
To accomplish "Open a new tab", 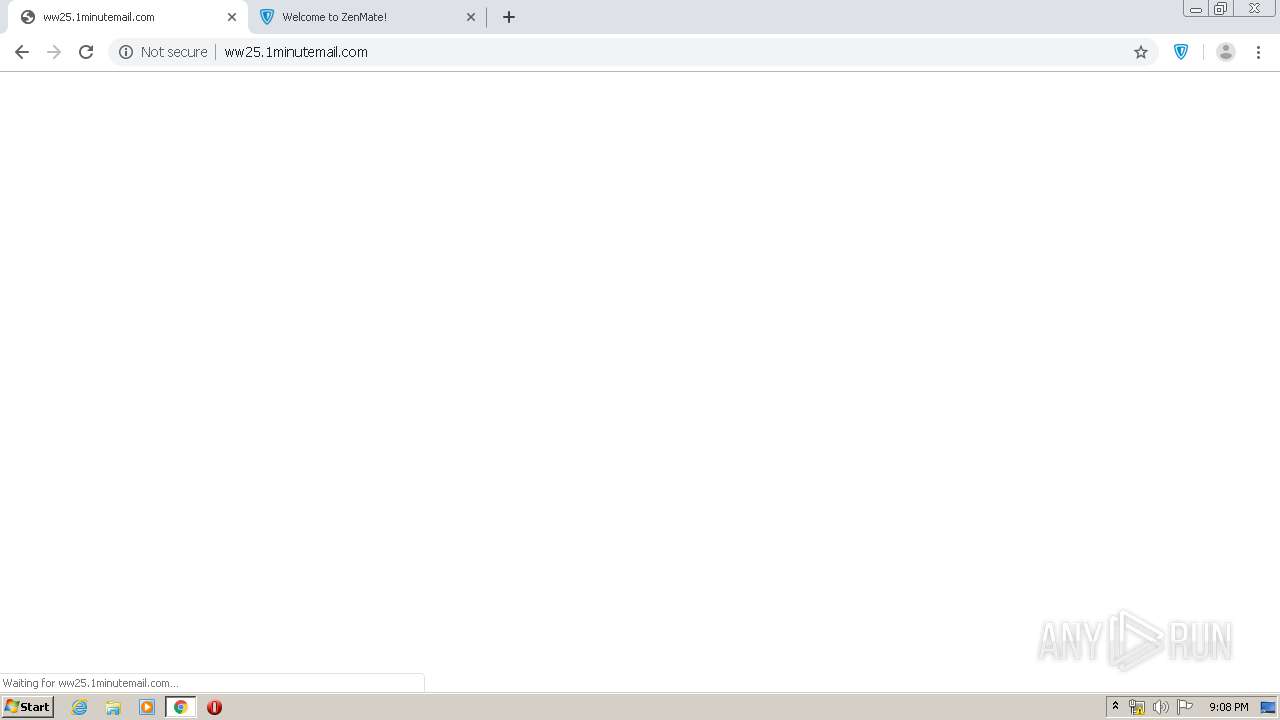I will click(x=509, y=17).
